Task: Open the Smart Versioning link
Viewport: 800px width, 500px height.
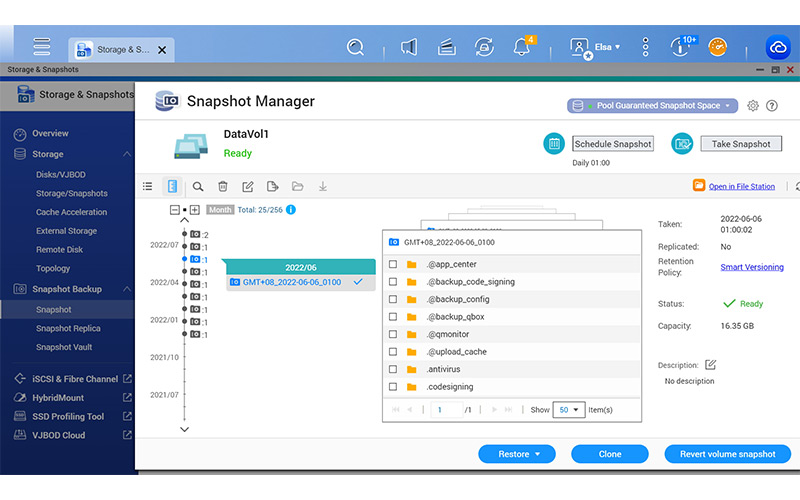Action: click(752, 267)
